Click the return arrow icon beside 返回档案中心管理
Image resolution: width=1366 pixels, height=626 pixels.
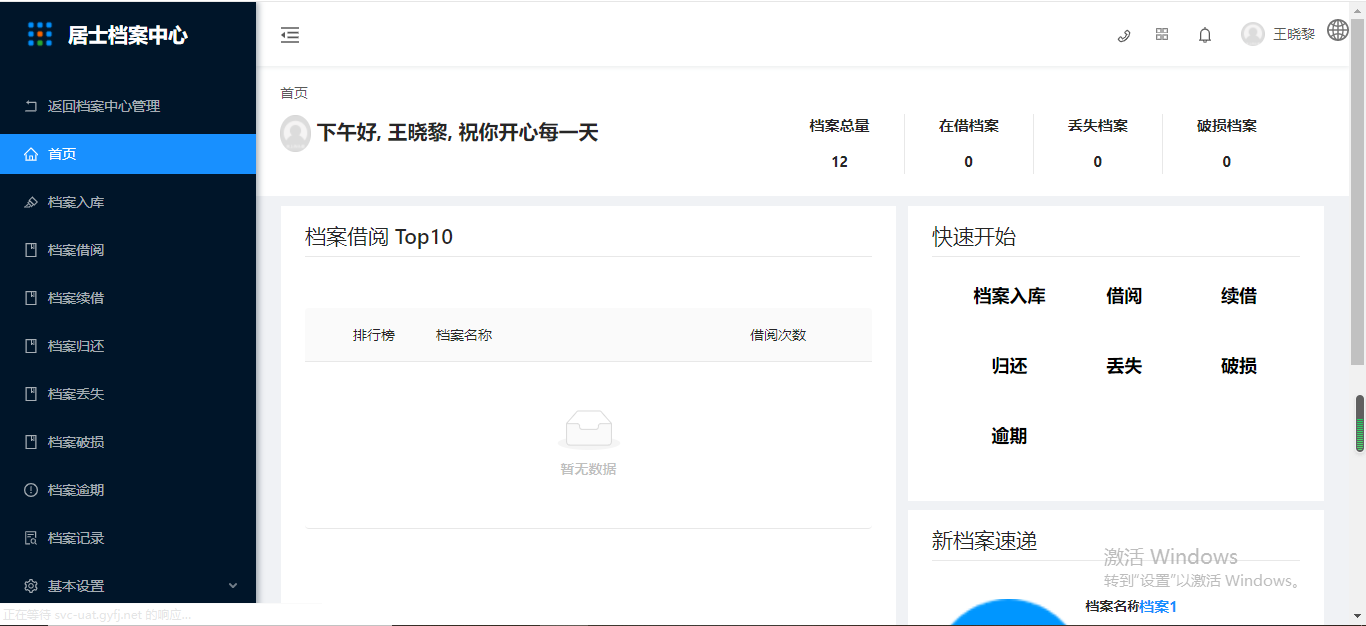coord(31,106)
